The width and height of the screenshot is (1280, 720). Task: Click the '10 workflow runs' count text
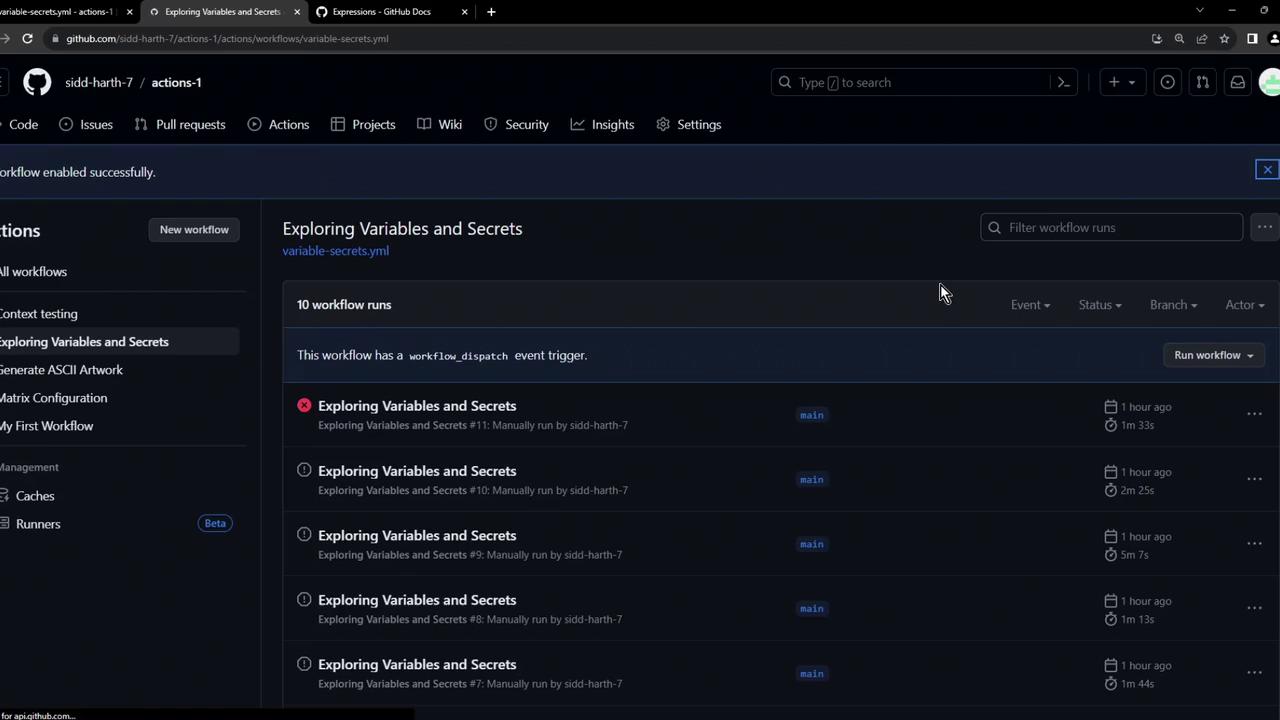click(x=344, y=305)
